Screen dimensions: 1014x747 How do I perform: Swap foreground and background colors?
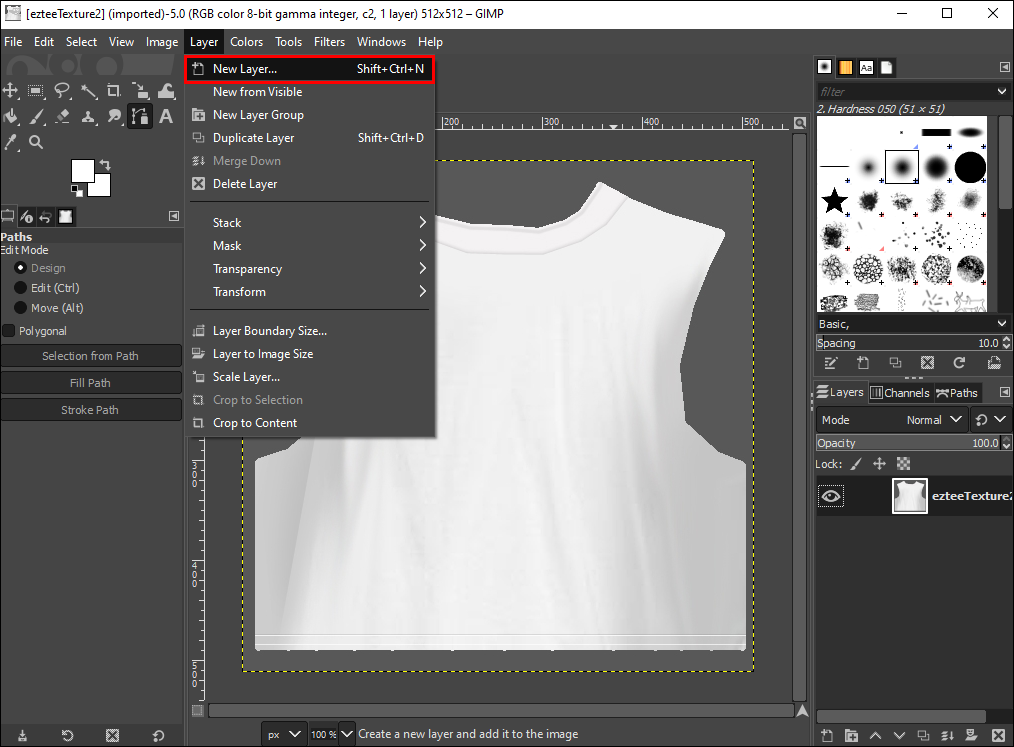tap(104, 164)
